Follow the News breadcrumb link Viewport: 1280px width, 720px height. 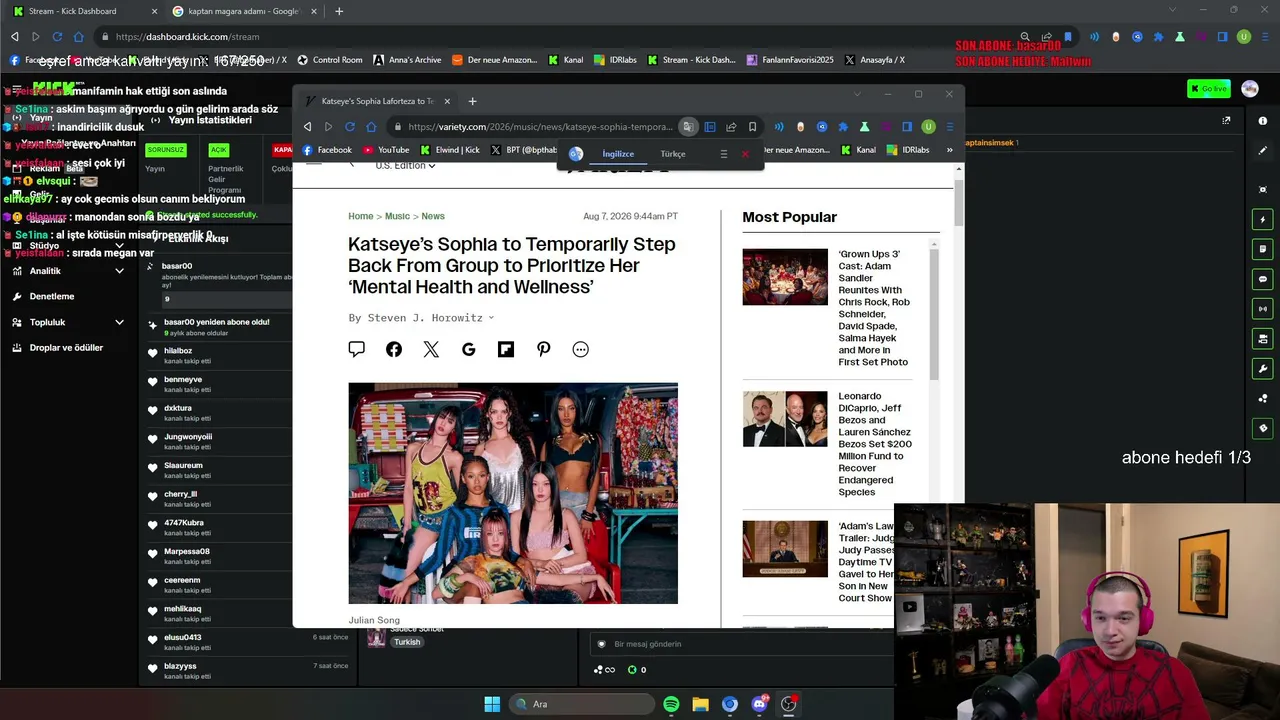pyautogui.click(x=433, y=216)
